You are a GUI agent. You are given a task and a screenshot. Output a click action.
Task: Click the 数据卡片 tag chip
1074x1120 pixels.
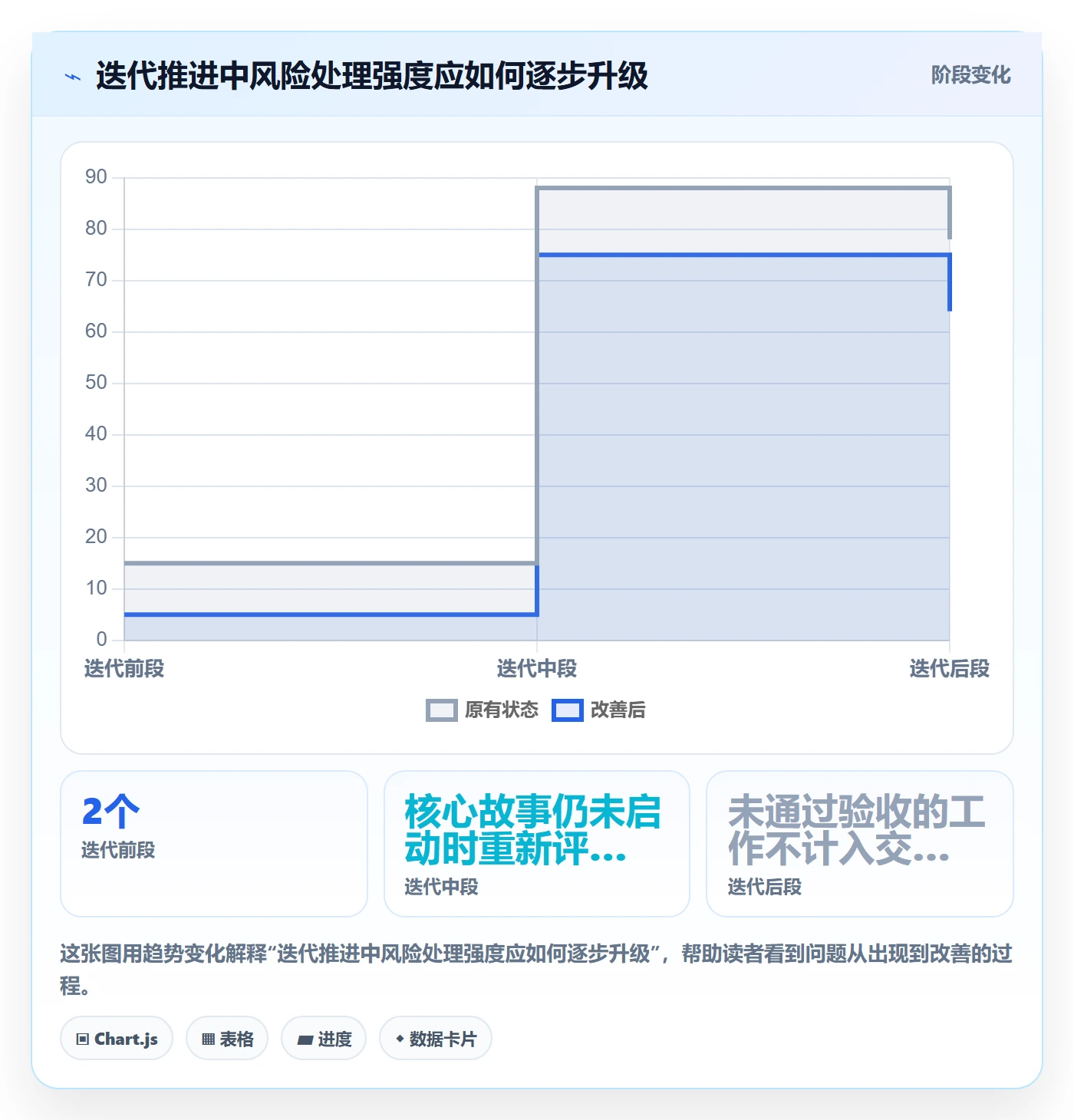pyautogui.click(x=436, y=1039)
